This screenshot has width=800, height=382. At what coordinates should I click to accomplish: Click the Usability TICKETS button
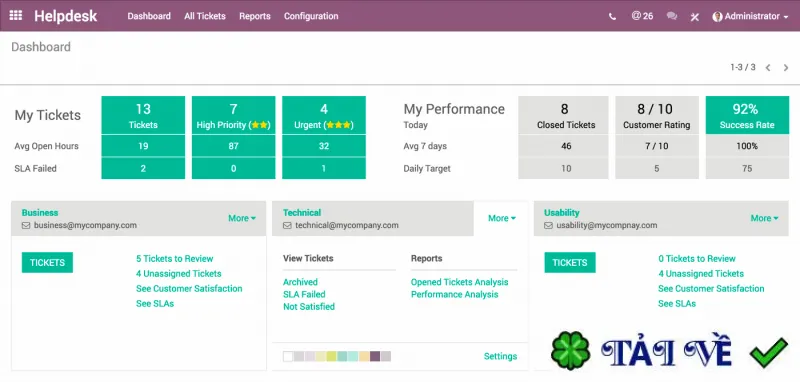(569, 262)
